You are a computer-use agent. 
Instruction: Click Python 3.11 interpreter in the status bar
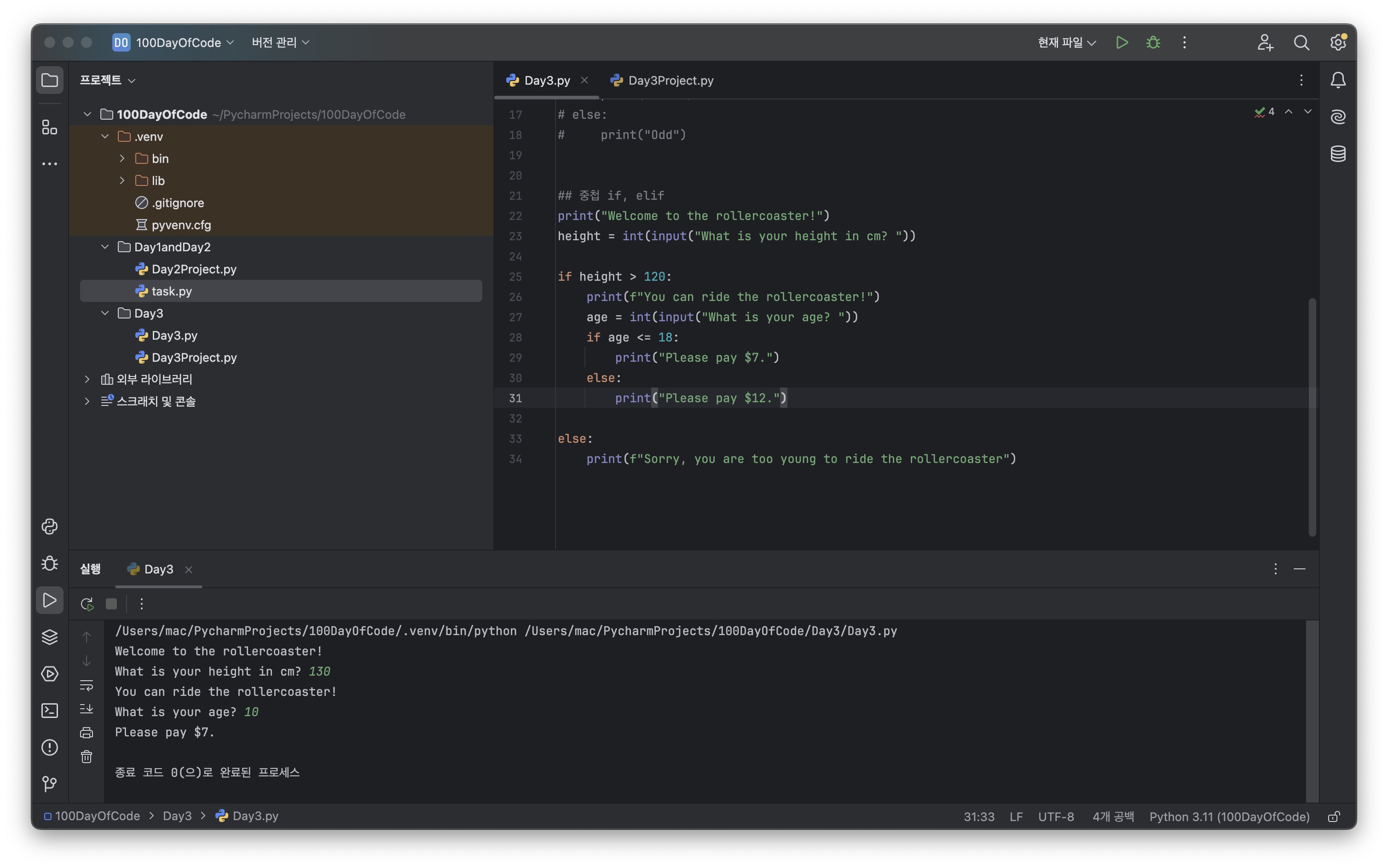click(1229, 816)
